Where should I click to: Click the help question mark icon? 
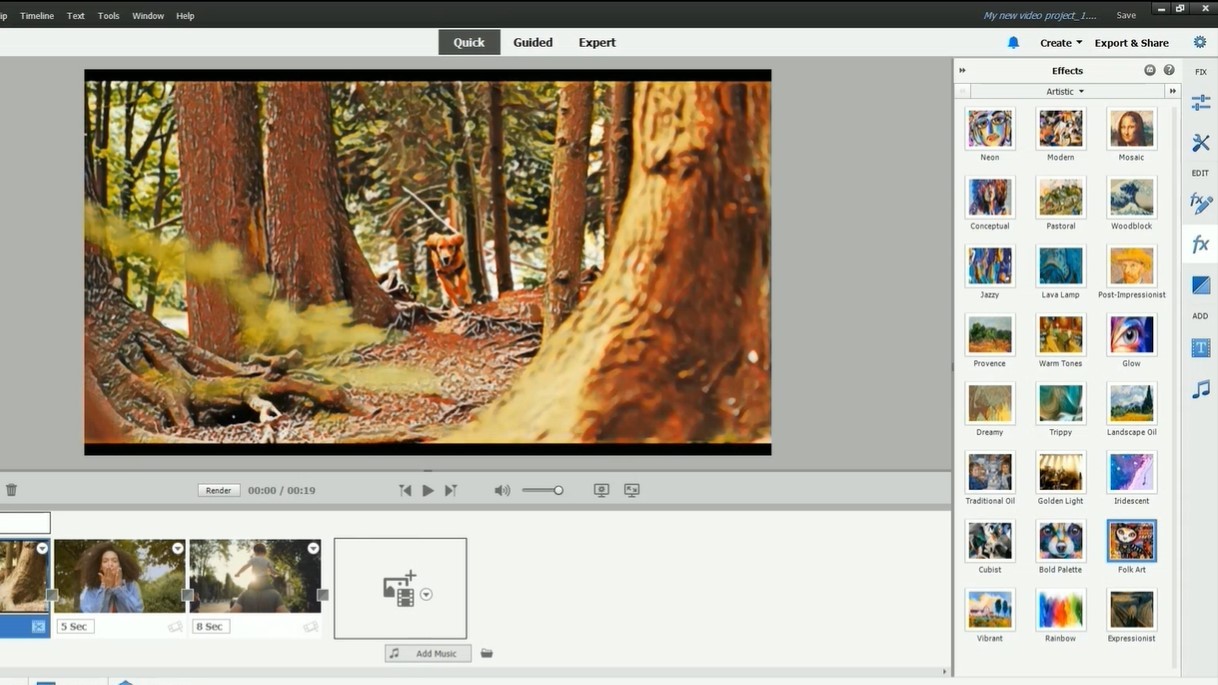(x=1169, y=70)
